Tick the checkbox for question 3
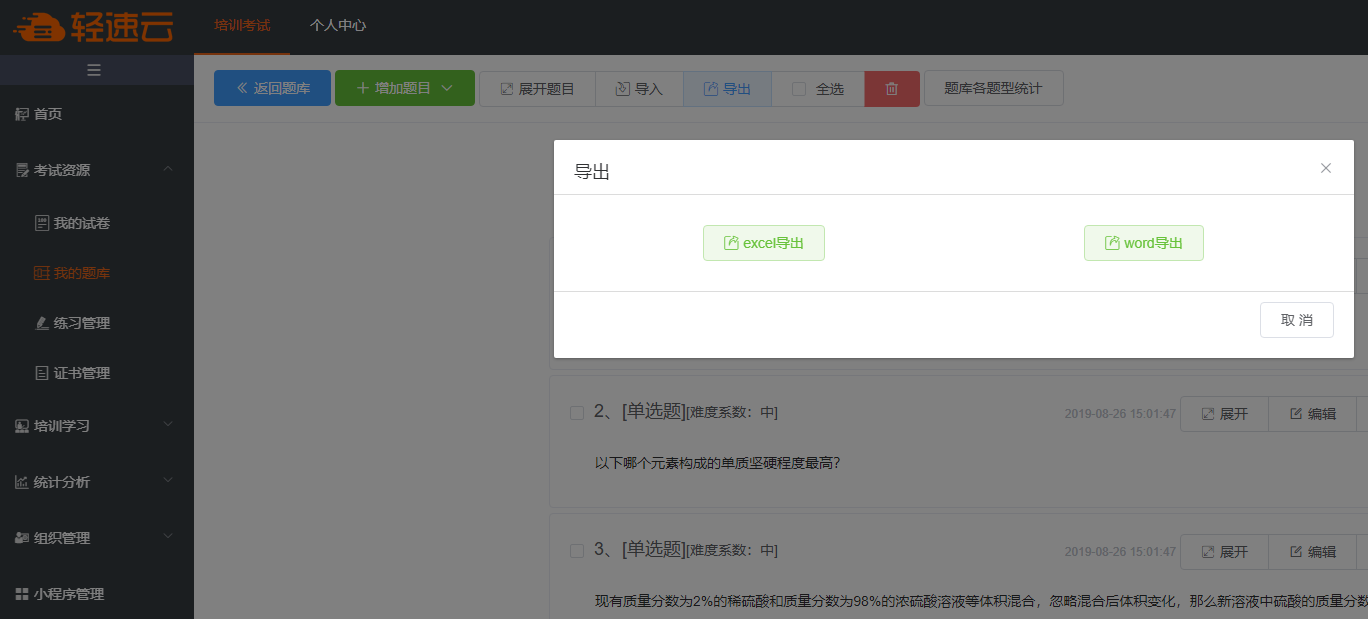This screenshot has height=619, width=1368. pos(577,551)
